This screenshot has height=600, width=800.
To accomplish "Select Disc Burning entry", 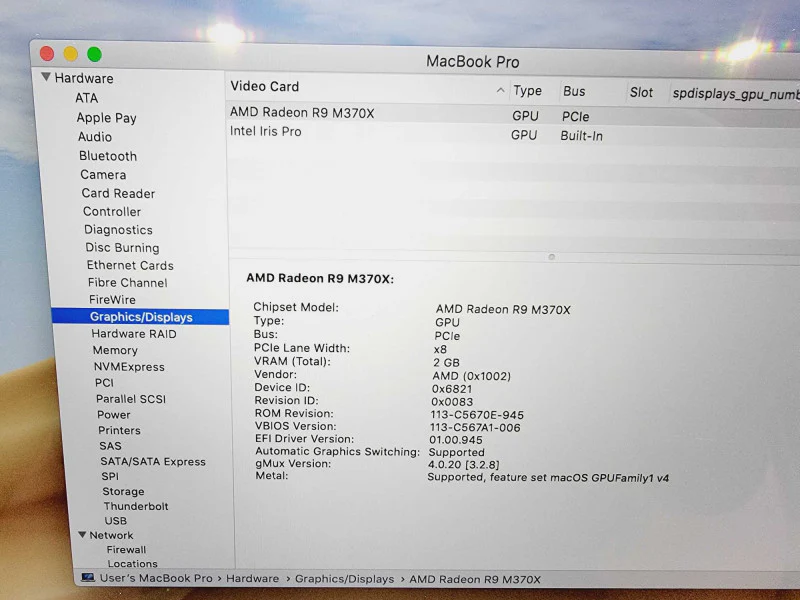I will pos(122,247).
